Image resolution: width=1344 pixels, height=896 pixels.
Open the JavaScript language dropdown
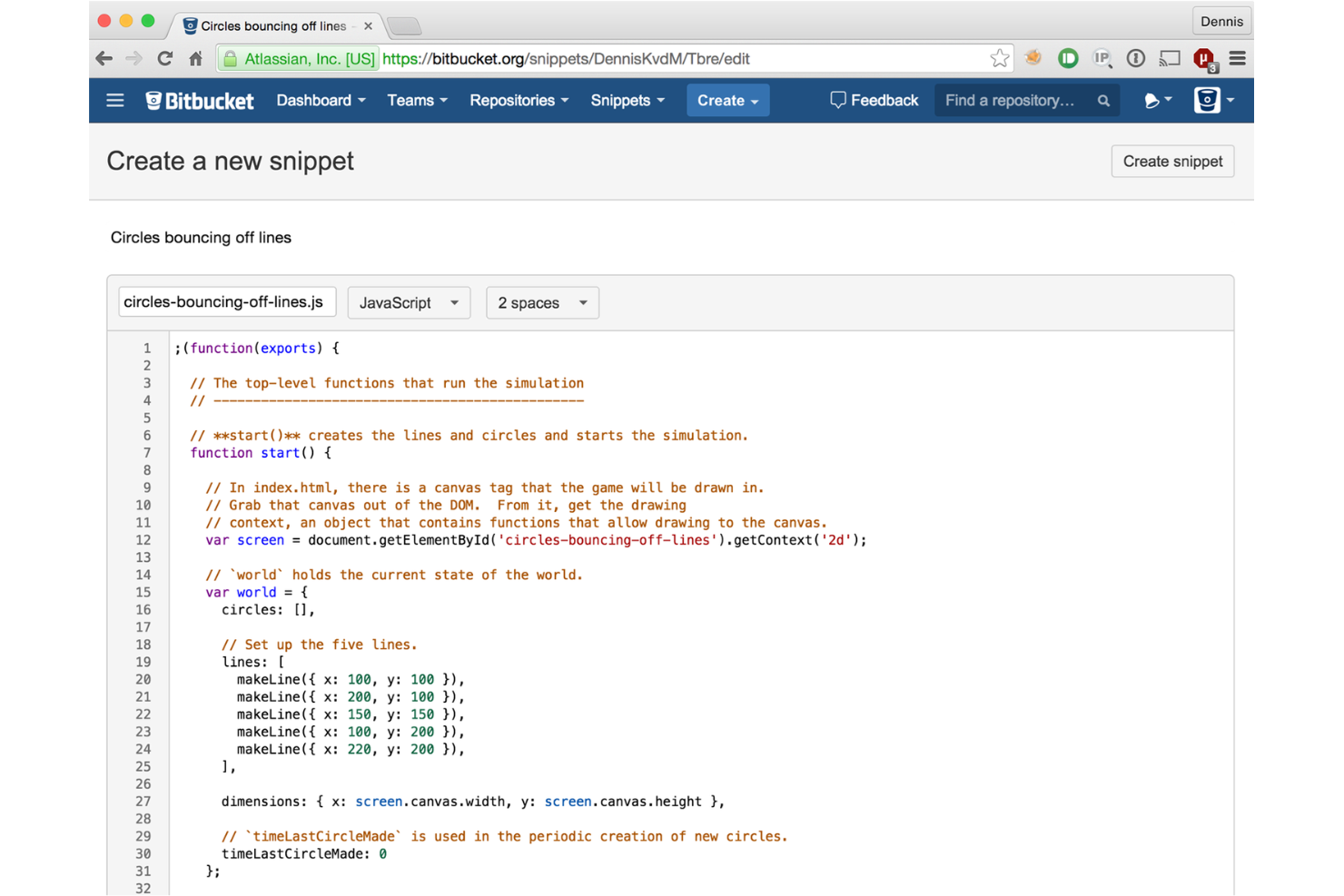(x=409, y=302)
